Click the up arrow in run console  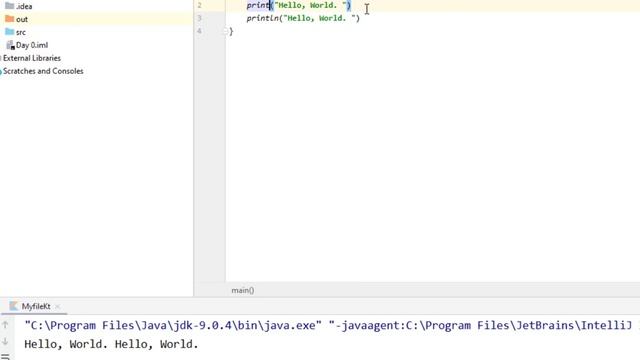pyautogui.click(x=5, y=325)
